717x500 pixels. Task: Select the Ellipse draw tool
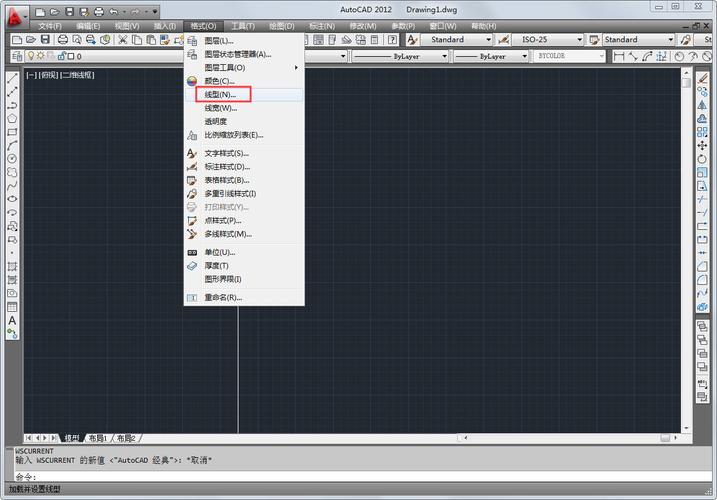[x=12, y=199]
